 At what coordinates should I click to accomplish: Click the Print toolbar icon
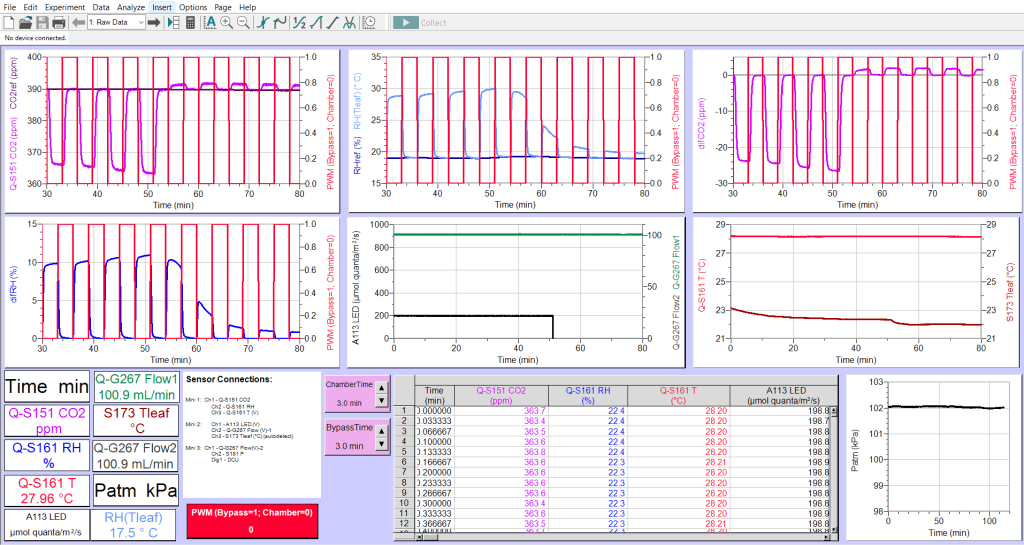58,22
